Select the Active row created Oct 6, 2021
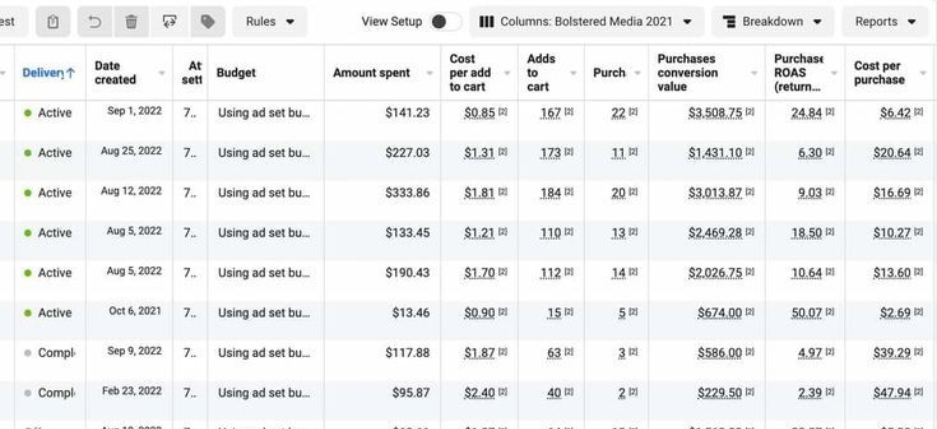 [468, 312]
